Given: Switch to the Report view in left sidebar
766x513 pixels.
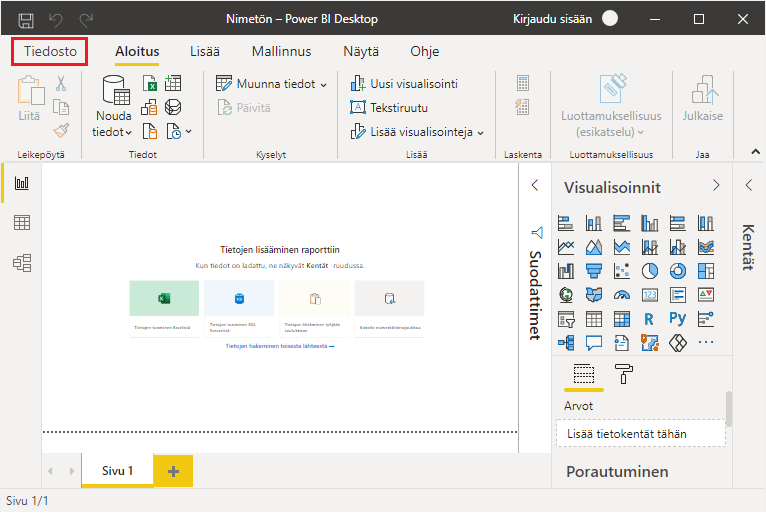Looking at the screenshot, I should click(21, 183).
